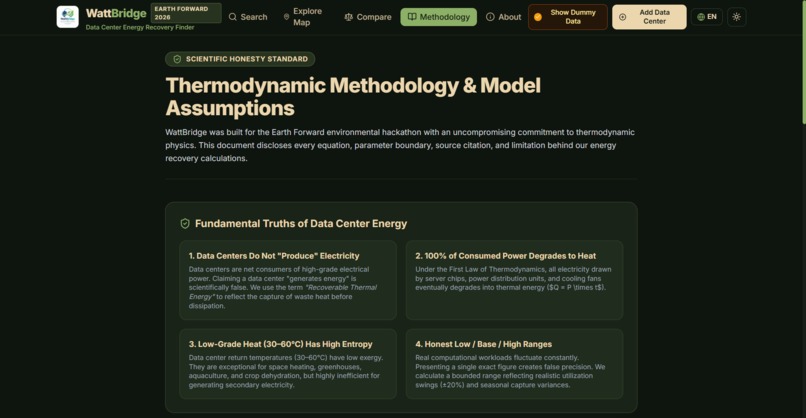The width and height of the screenshot is (806, 418).
Task: Select card '2. 100% of Consumed Power Degrades to Heat'
Action: (x=515, y=280)
